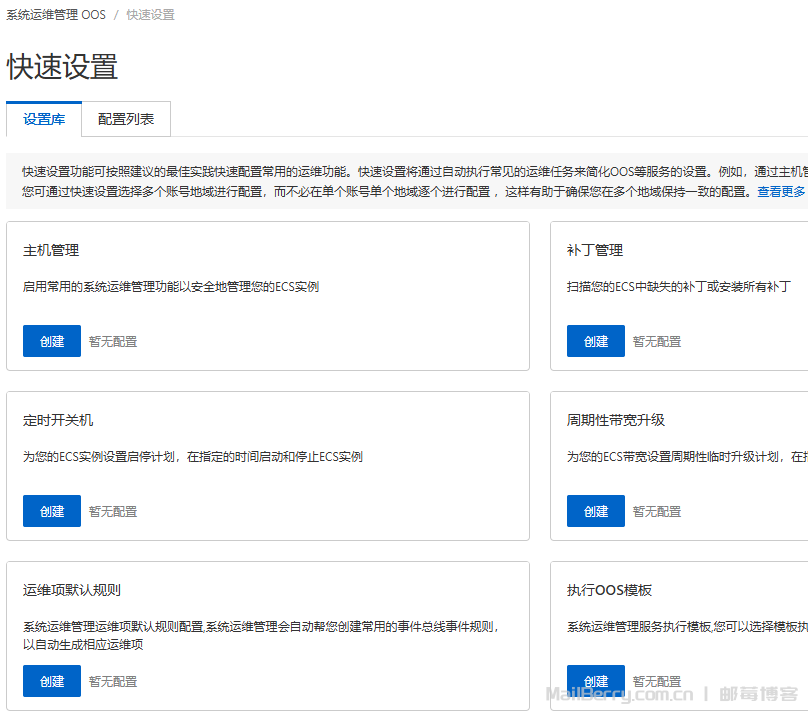Click the 系统运维管理 OOS breadcrumb link
This screenshot has height=714, width=808.
[x=56, y=15]
